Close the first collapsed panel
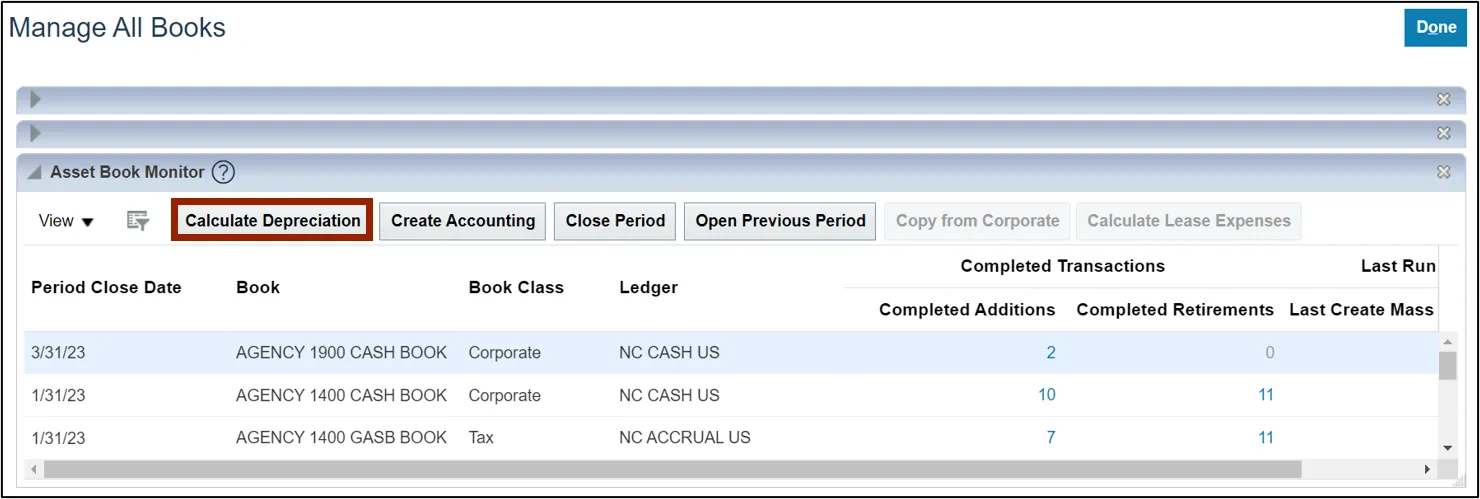1480x499 pixels. click(1444, 100)
